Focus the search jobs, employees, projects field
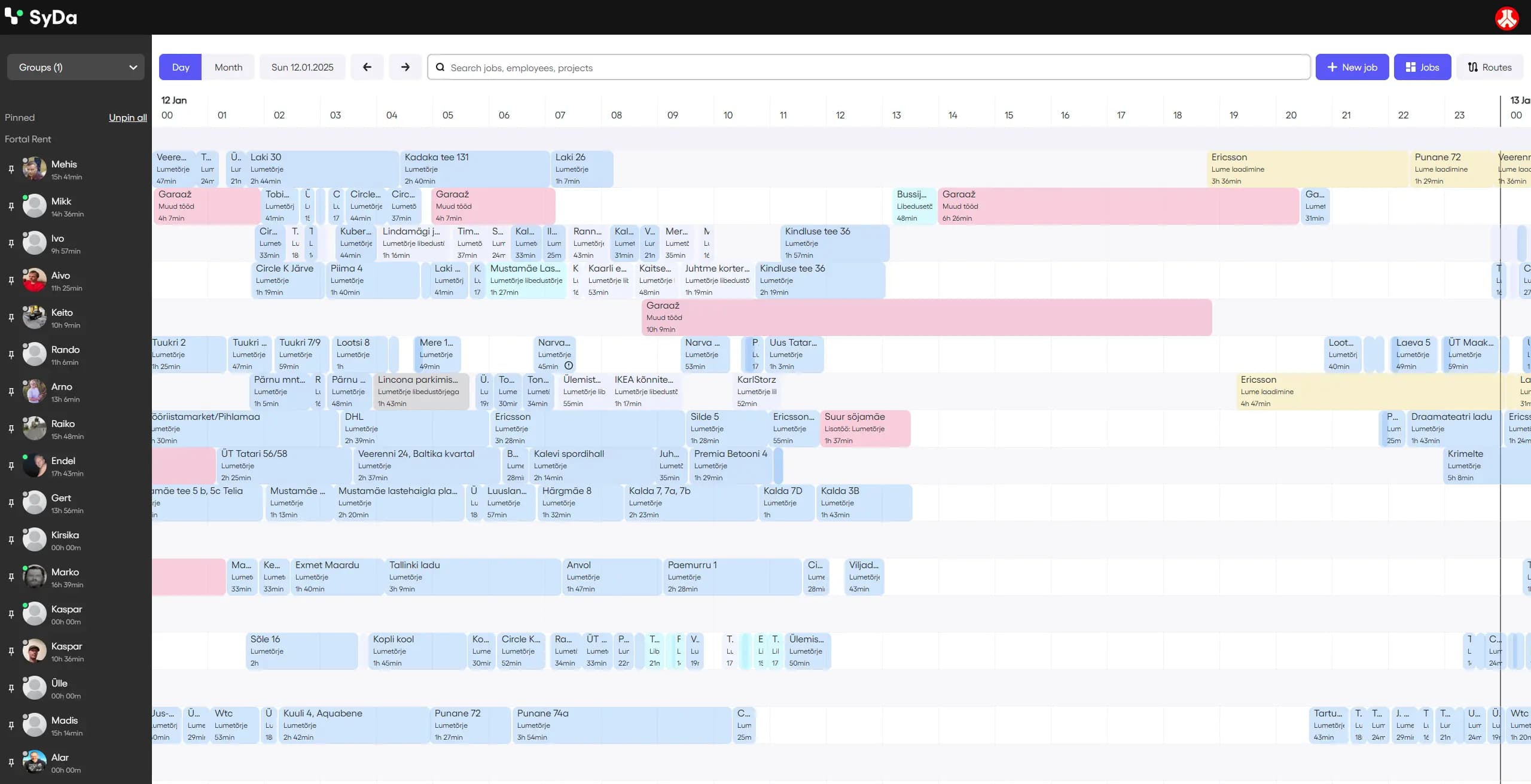The image size is (1531, 784). tap(869, 67)
